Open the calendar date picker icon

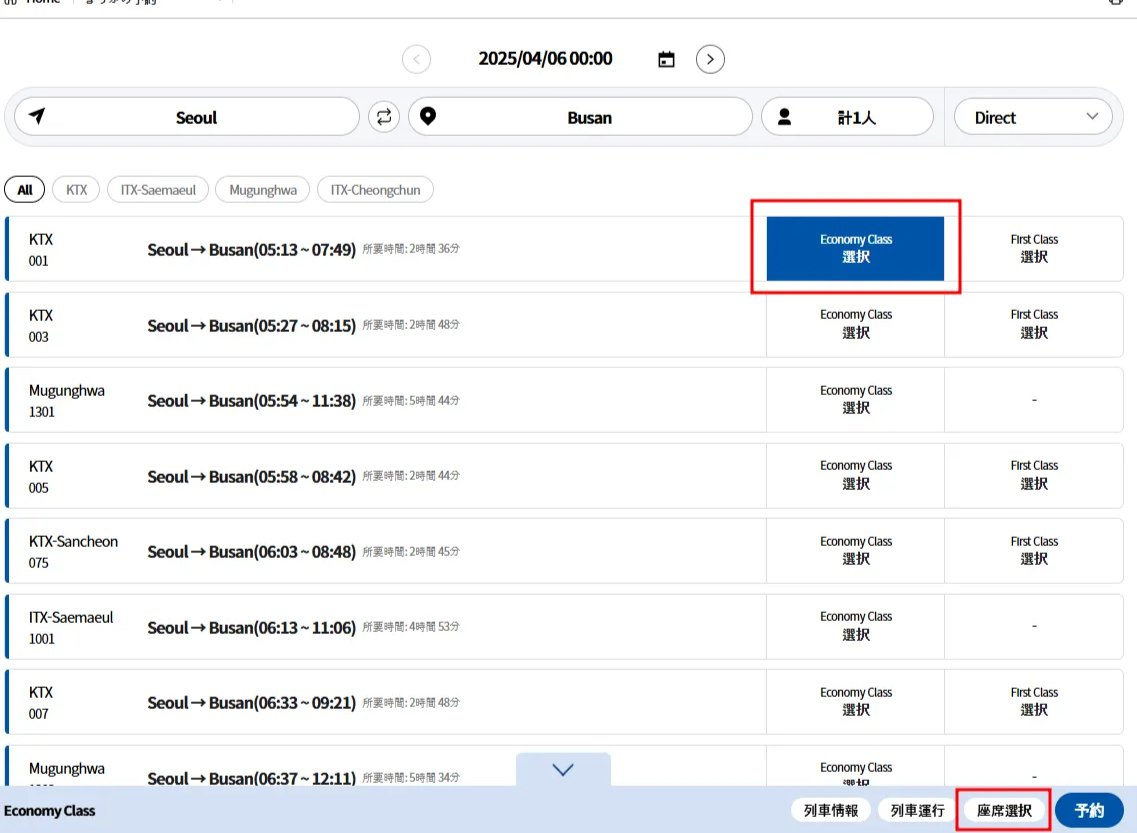coord(666,59)
